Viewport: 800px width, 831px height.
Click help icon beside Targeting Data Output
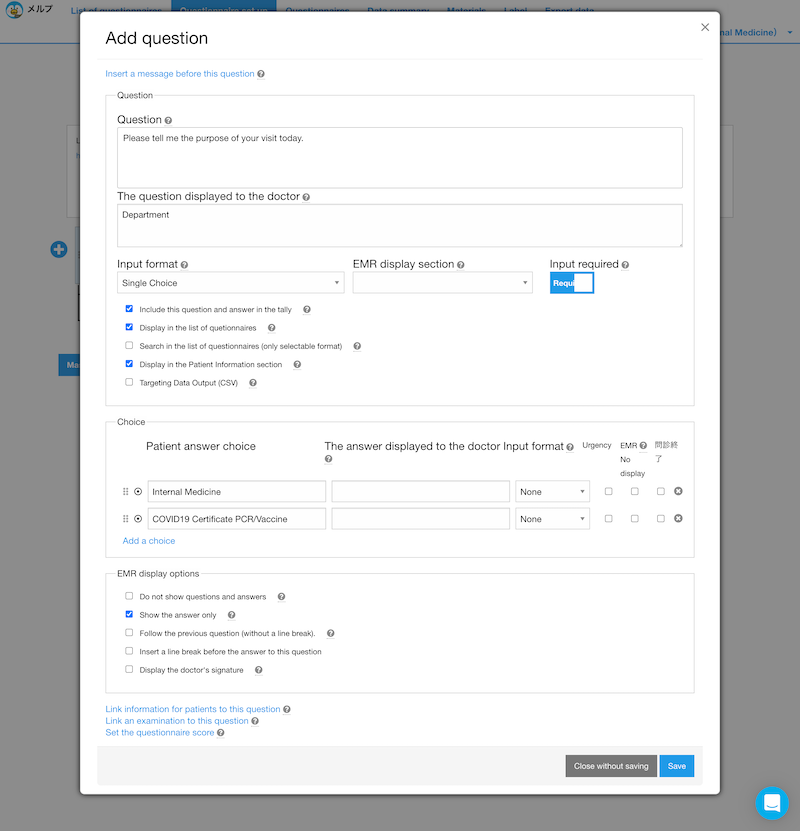click(253, 383)
